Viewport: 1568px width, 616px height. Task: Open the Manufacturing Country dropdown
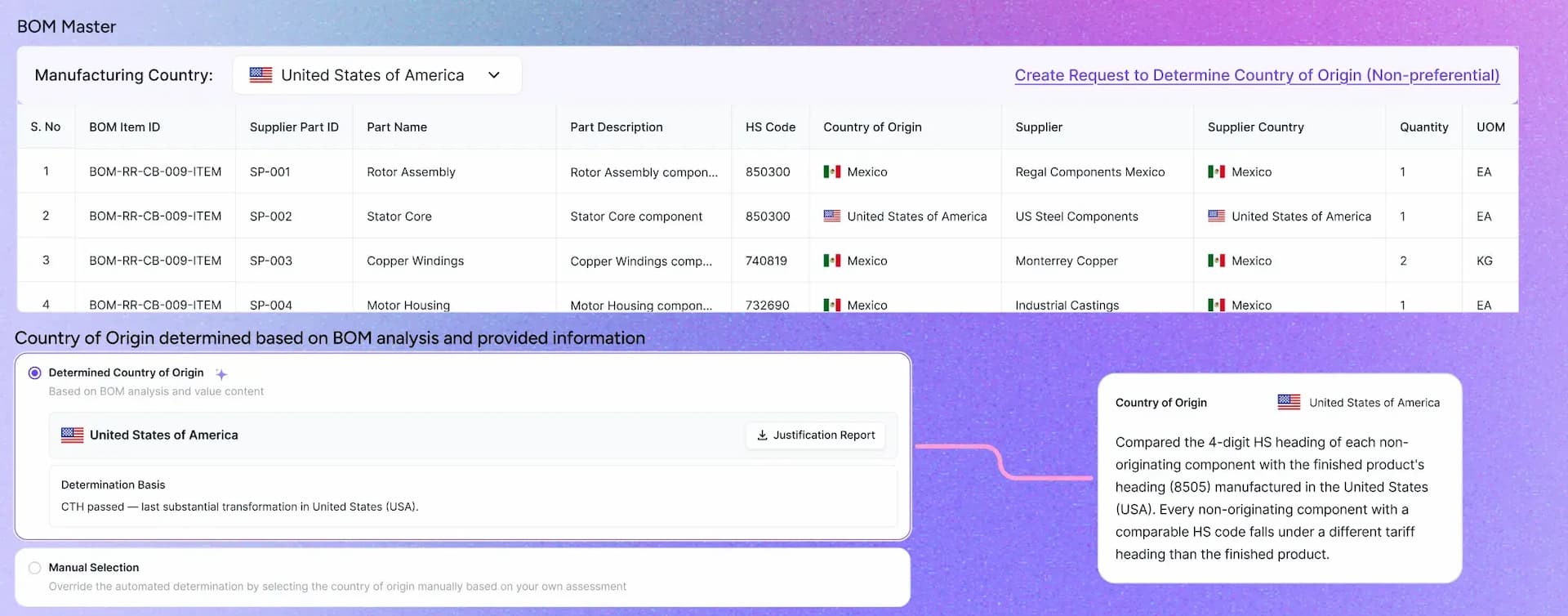377,75
